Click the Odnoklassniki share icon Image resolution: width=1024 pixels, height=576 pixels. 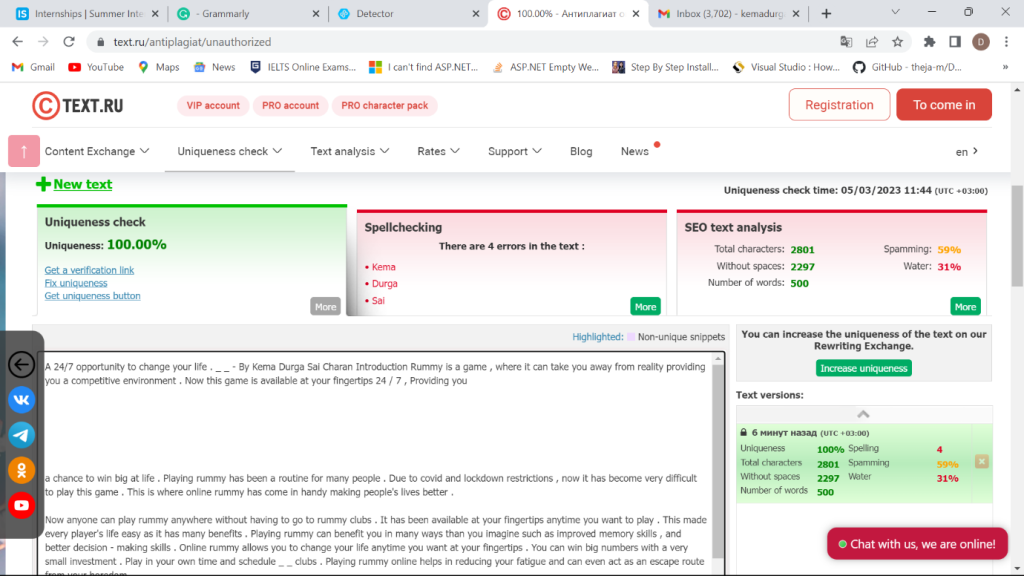click(21, 470)
